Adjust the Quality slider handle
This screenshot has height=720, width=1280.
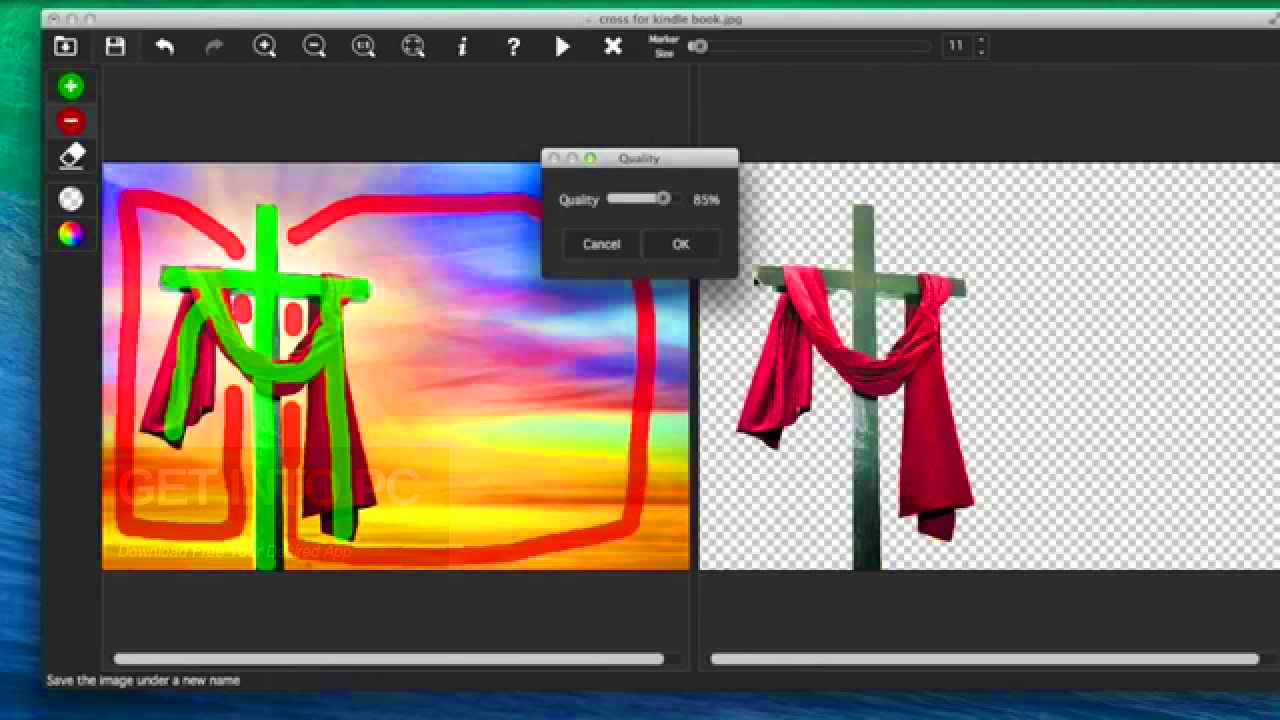pyautogui.click(x=662, y=198)
